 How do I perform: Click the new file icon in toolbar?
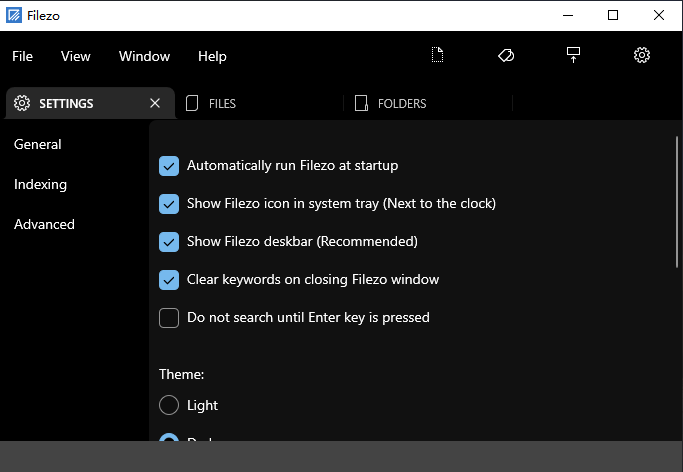click(x=437, y=55)
